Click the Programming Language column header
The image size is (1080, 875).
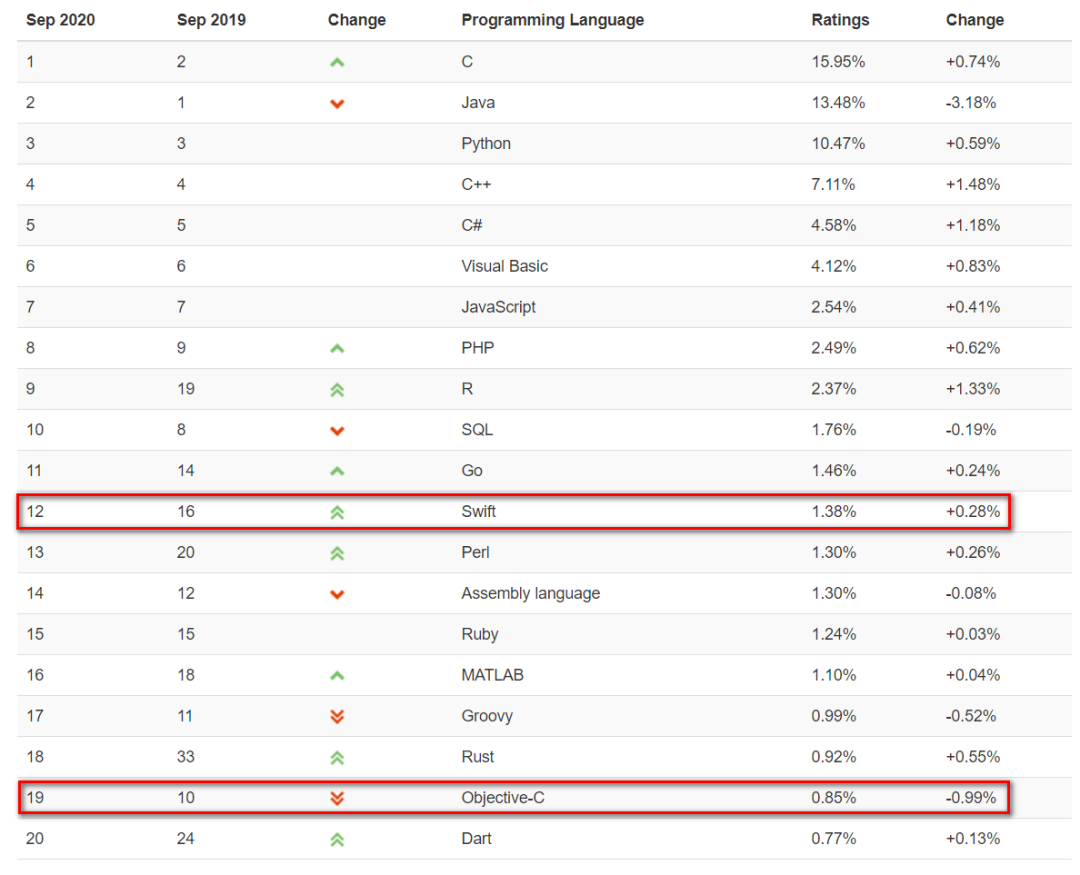(552, 20)
